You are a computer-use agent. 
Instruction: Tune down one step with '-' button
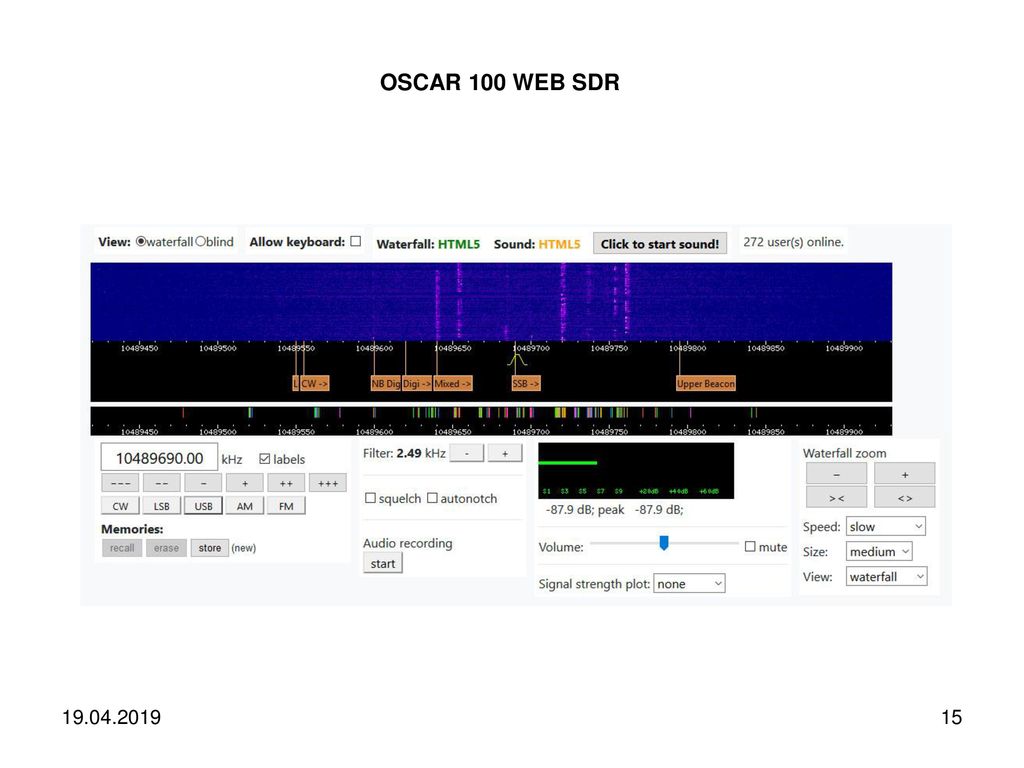[203, 483]
